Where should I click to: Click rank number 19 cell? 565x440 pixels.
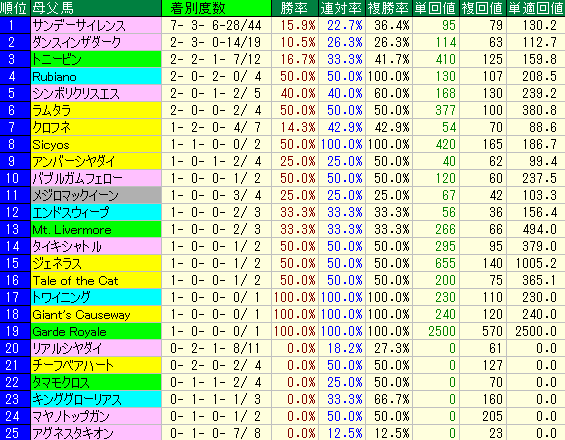coord(15,331)
